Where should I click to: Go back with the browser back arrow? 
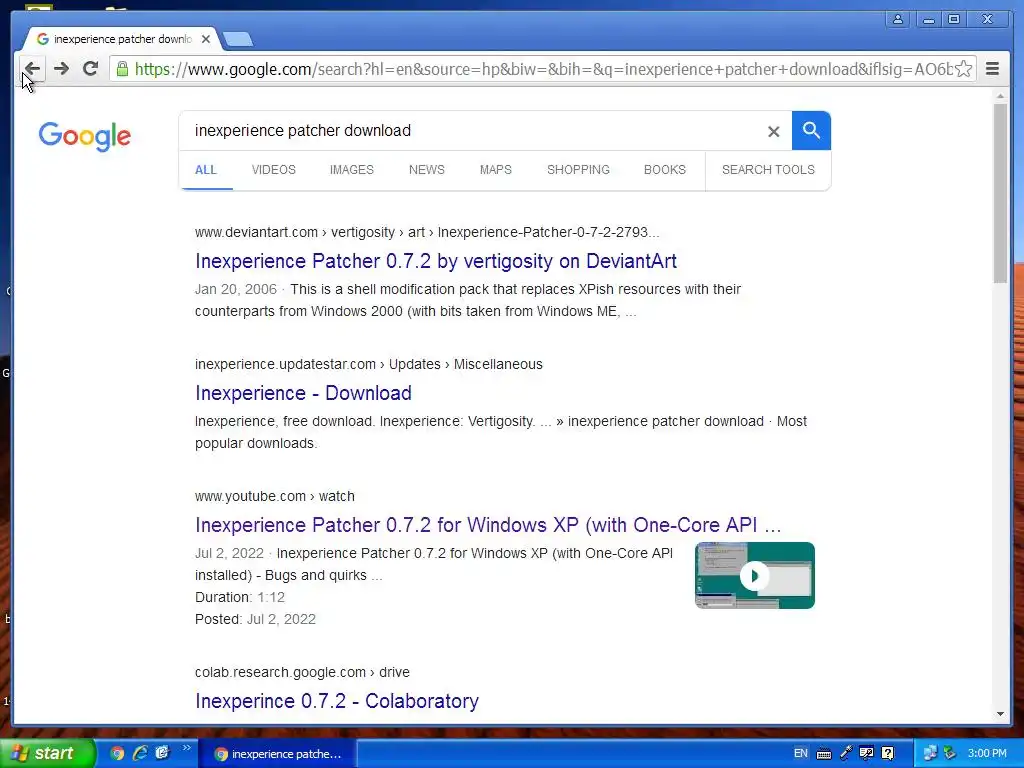[33, 69]
